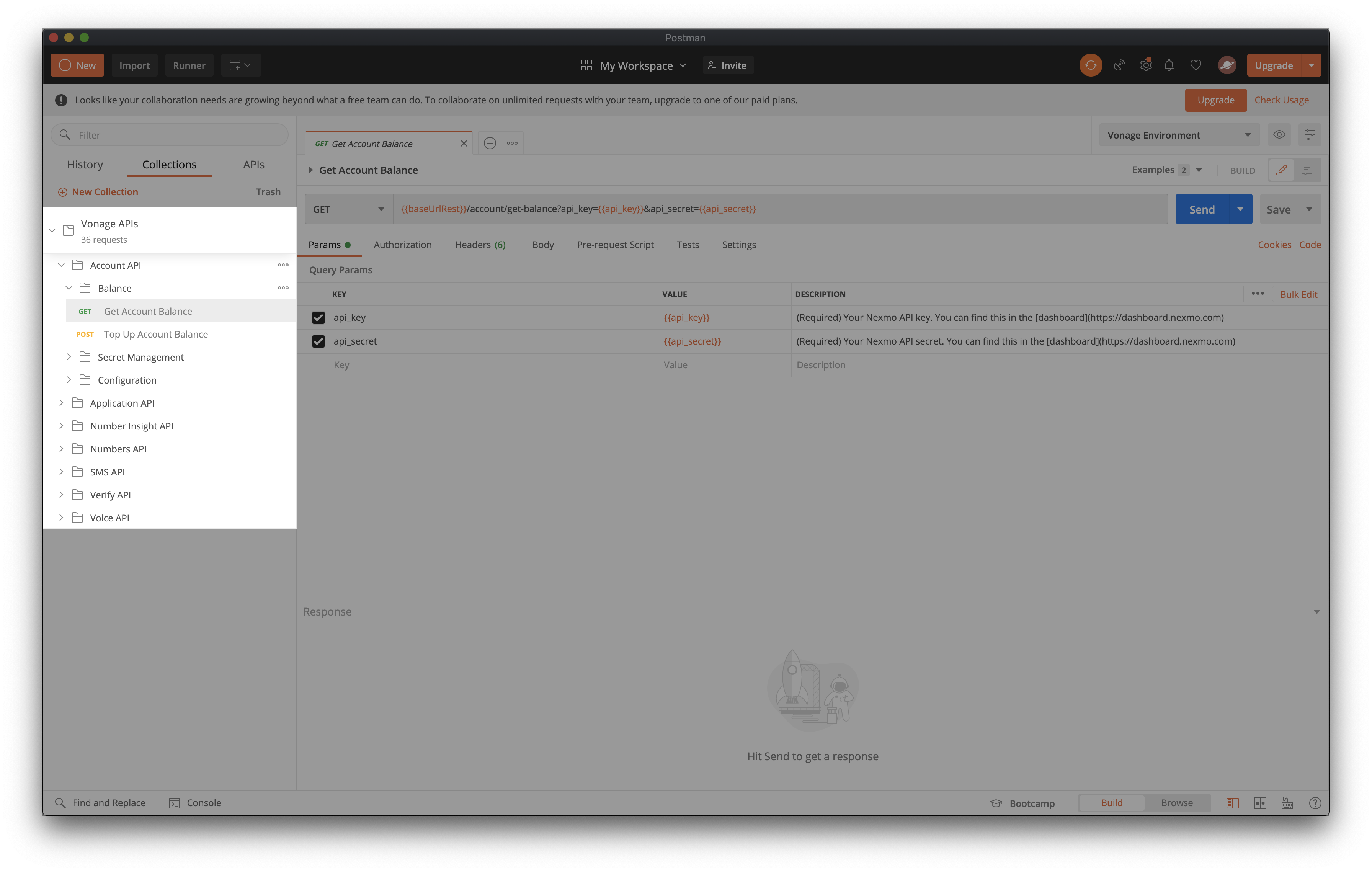The width and height of the screenshot is (1372, 872).
Task: Open Account API folder options dots
Action: [283, 265]
